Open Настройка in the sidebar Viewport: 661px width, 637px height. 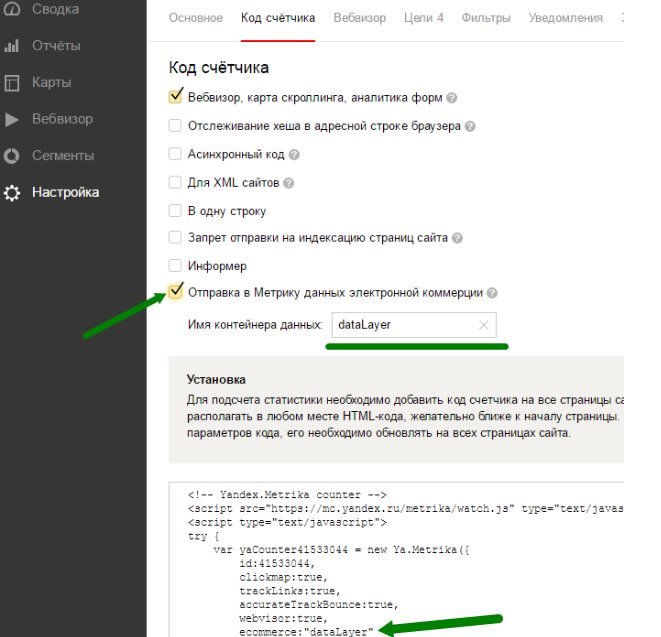[65, 193]
